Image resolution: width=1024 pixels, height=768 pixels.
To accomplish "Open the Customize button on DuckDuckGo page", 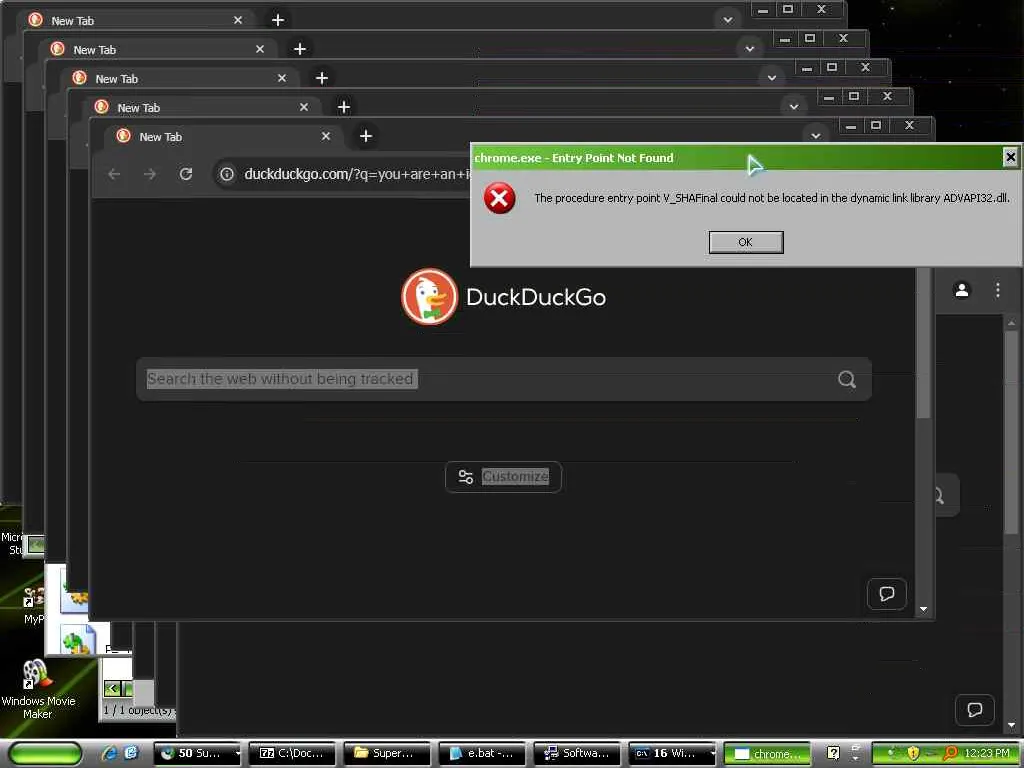I will pos(503,477).
